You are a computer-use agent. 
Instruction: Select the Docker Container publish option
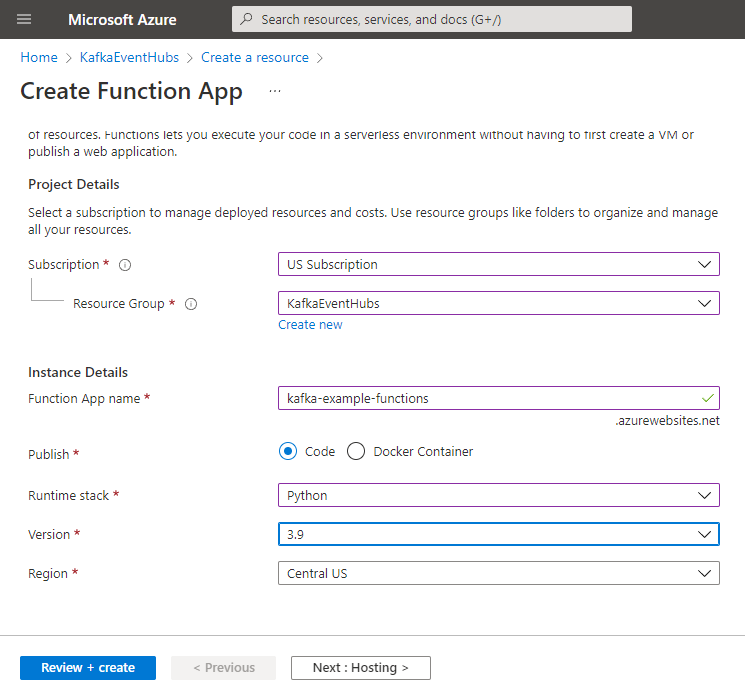tap(356, 451)
